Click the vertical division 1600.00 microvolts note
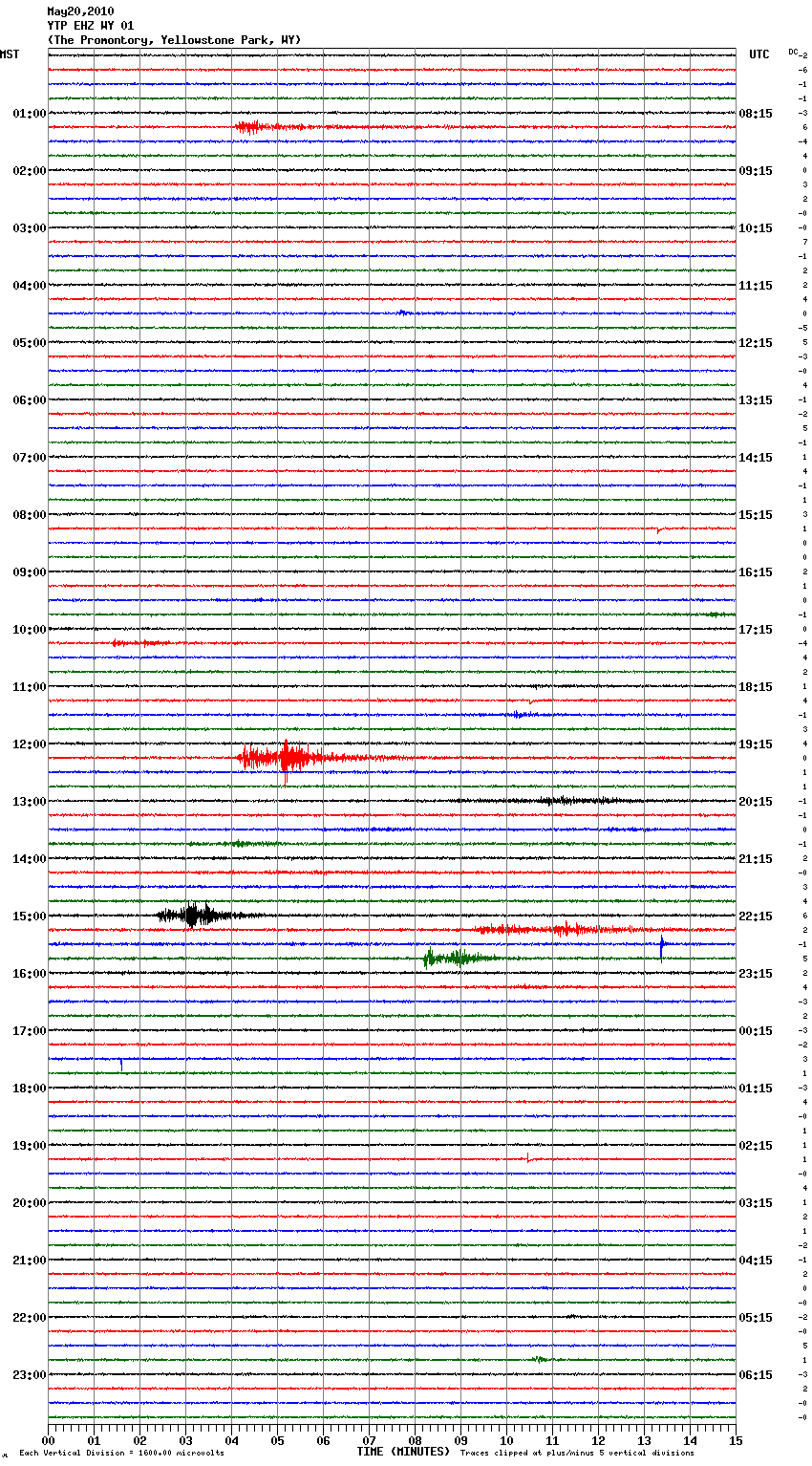This screenshot has height=1466, width=812. (x=121, y=1454)
